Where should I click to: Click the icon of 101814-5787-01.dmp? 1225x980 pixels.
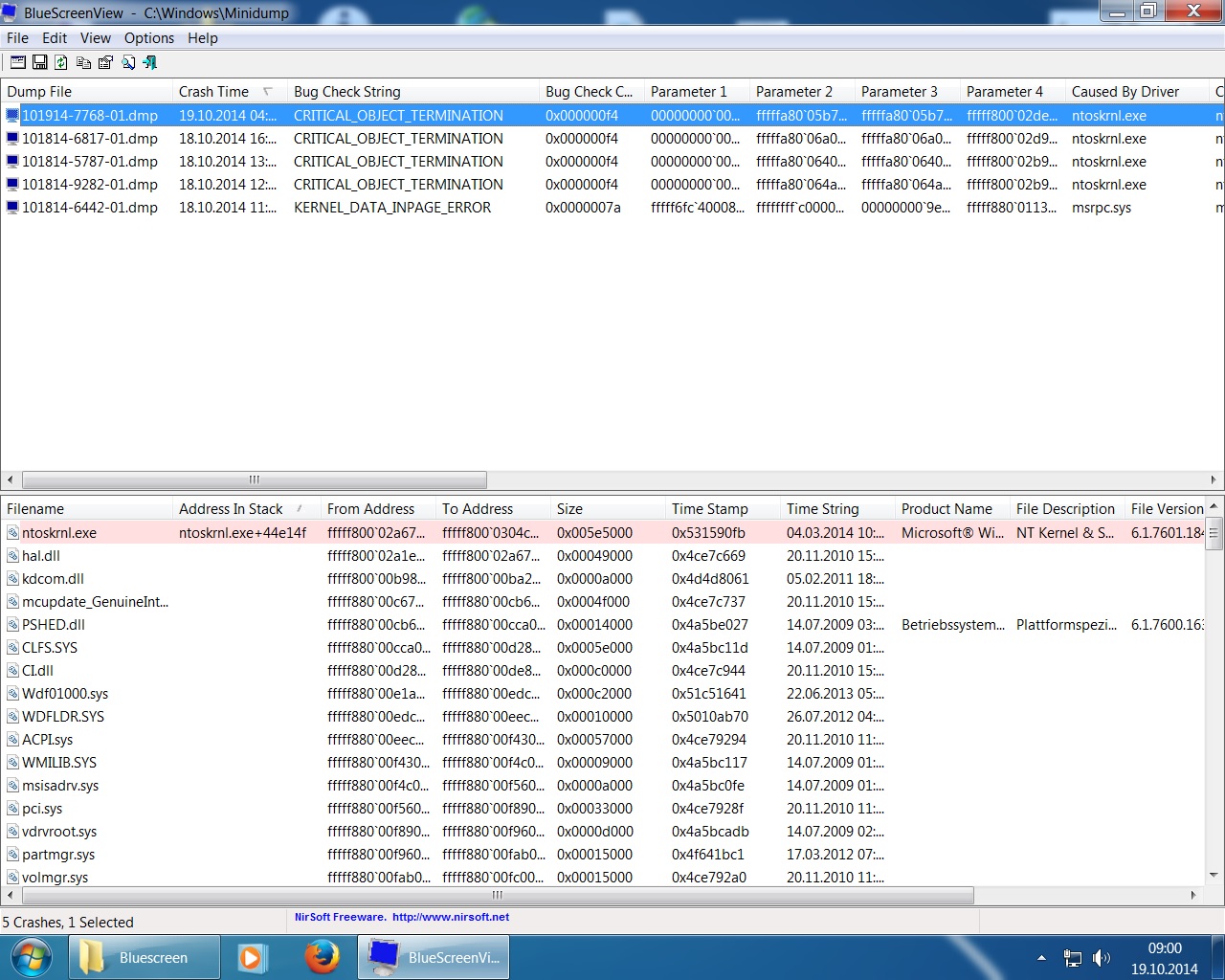tap(12, 161)
